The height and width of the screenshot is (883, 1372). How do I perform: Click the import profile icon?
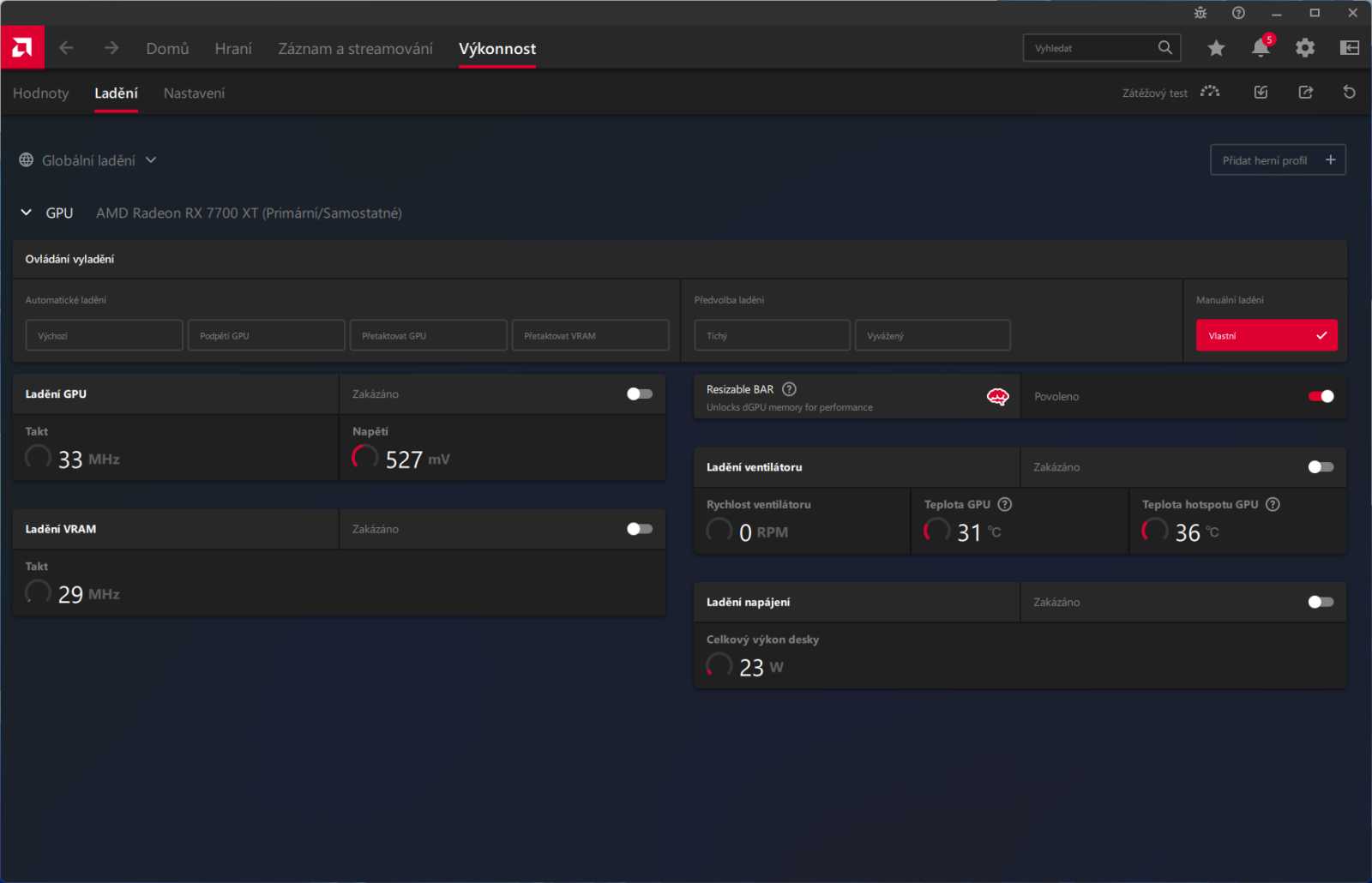(x=1261, y=93)
